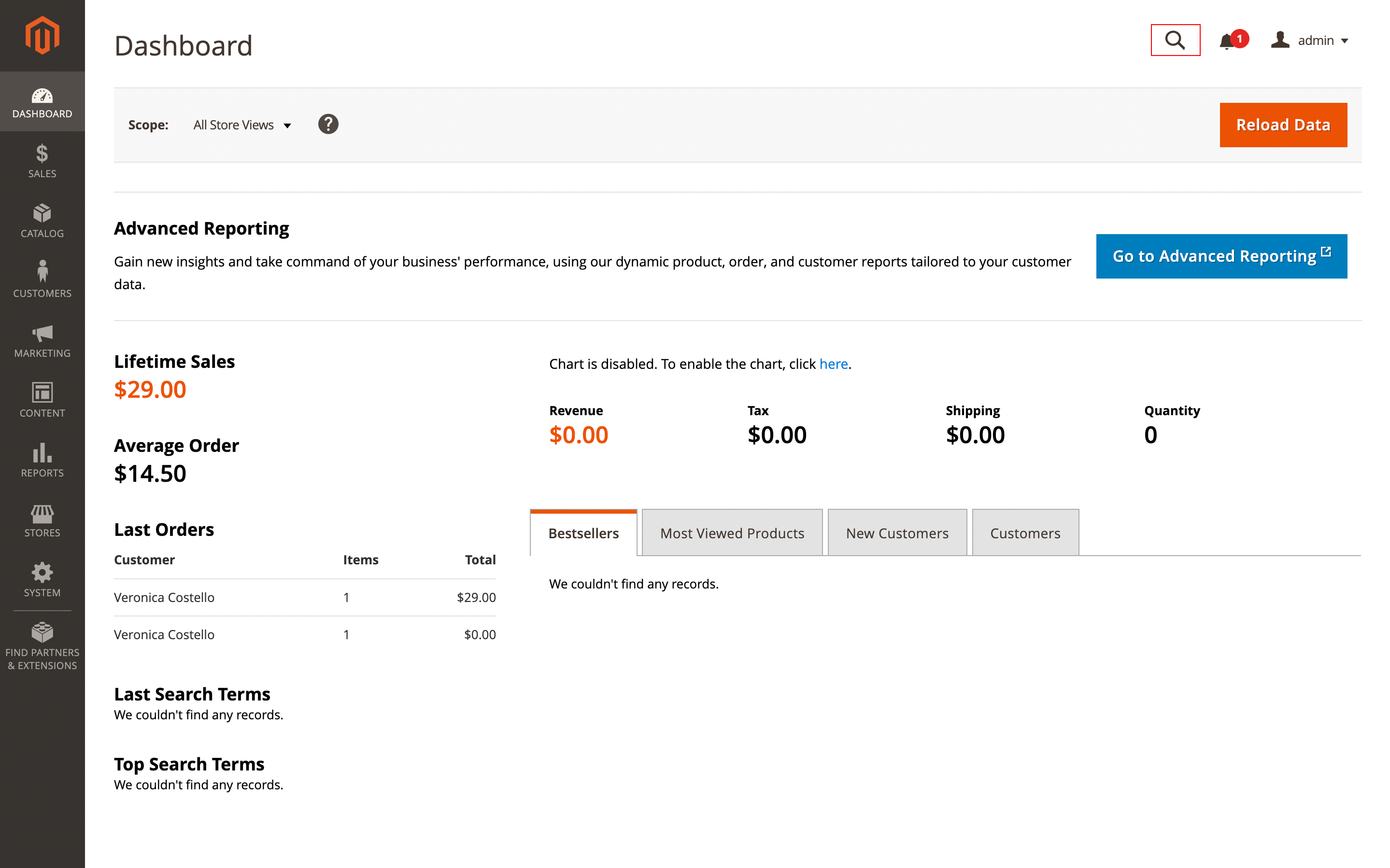Switch to New Customers tab
Viewport: 1390px width, 868px height.
coord(896,533)
